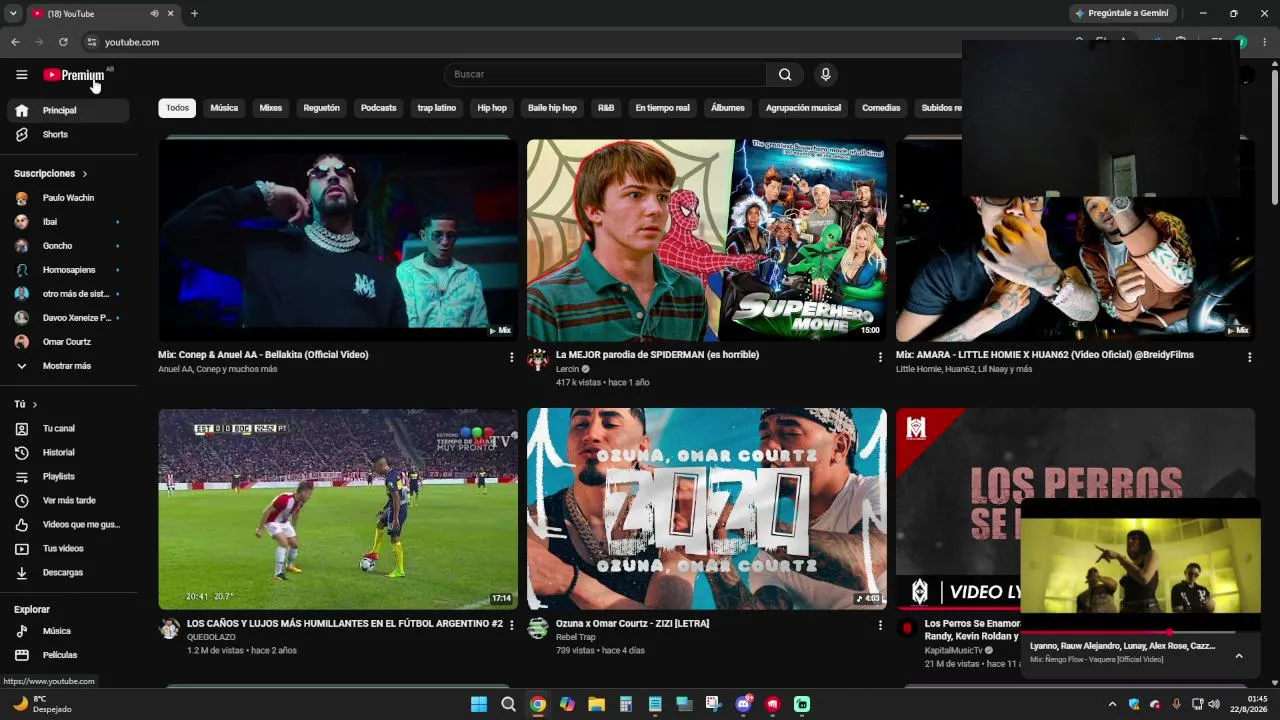Screen dimensions: 1280x720
Task: Click the Rebel Trap channel avatar
Action: [x=538, y=628]
